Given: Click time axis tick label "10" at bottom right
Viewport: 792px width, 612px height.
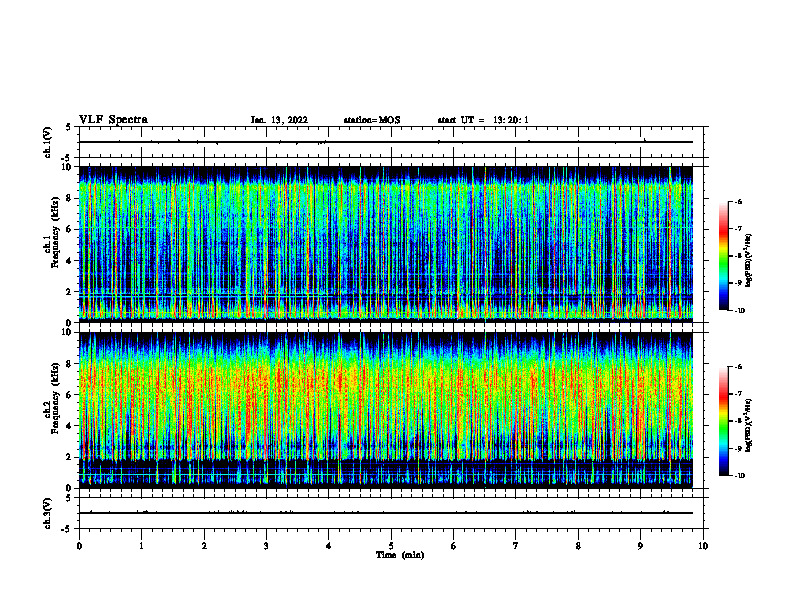Looking at the screenshot, I should point(703,546).
